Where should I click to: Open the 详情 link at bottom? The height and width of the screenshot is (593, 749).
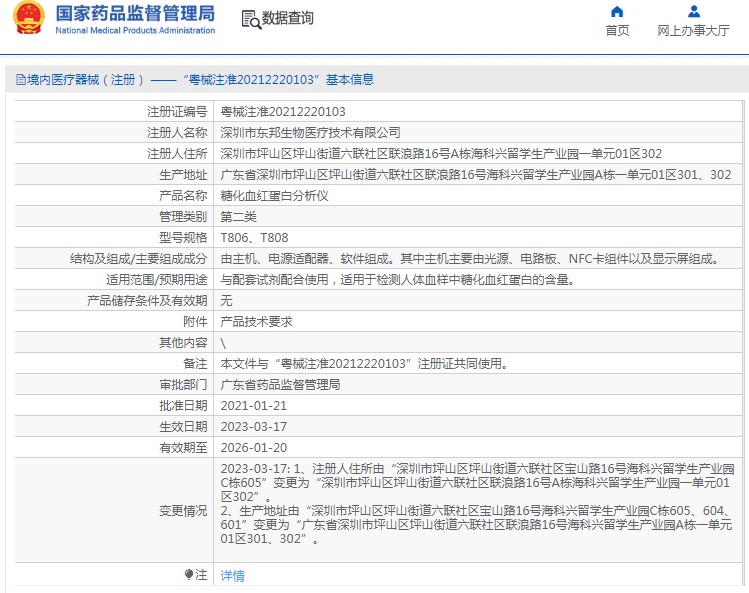pyautogui.click(x=232, y=575)
